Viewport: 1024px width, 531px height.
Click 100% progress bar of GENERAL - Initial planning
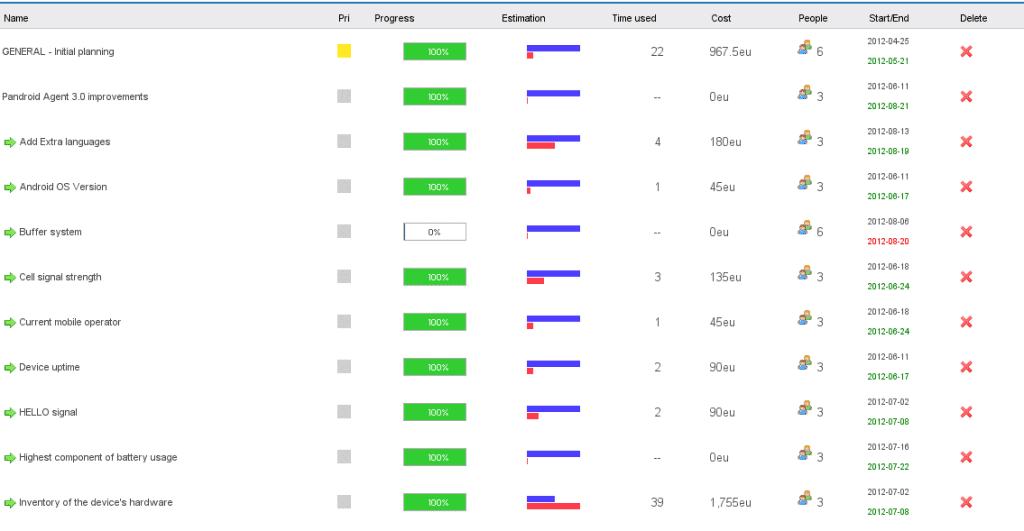click(435, 52)
